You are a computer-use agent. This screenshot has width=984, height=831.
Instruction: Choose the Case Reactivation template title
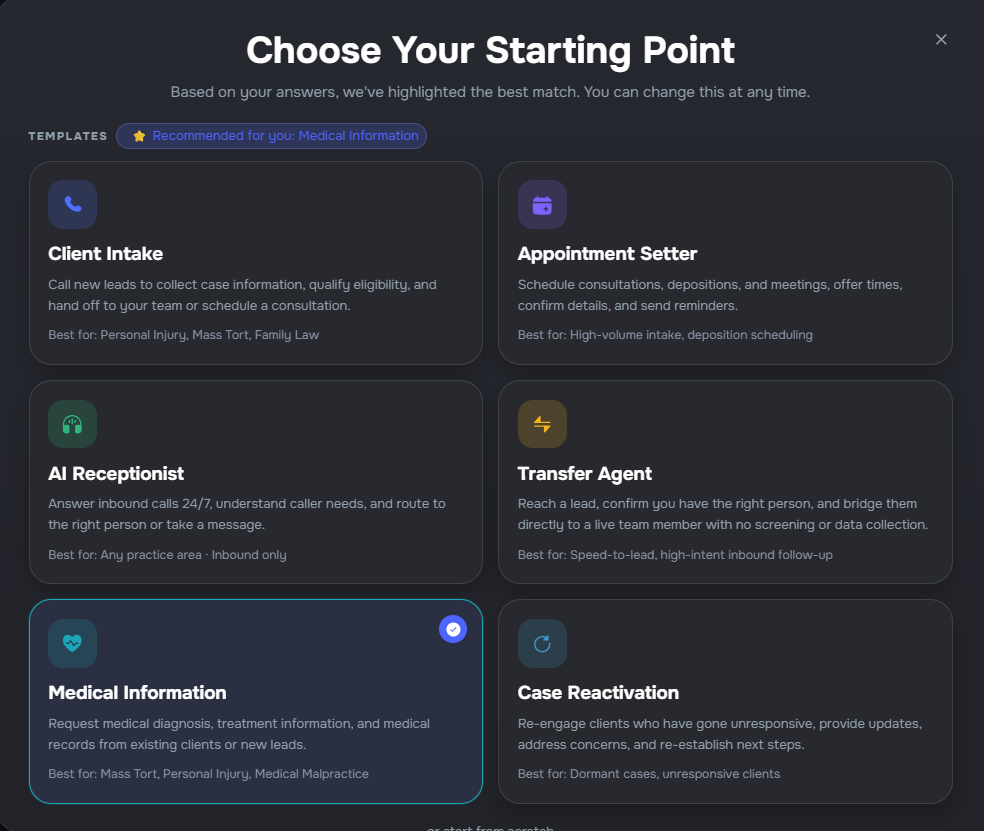click(x=598, y=692)
